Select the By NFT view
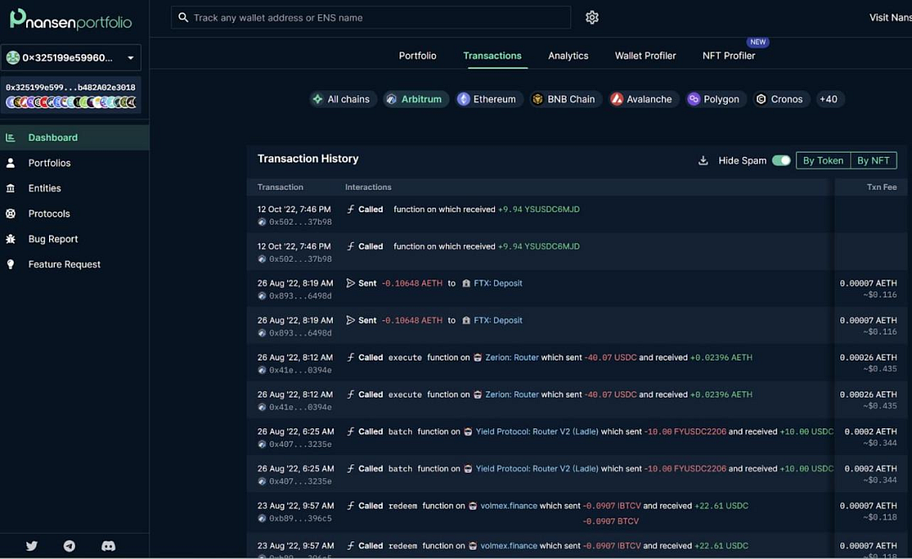912x559 pixels. tap(873, 161)
